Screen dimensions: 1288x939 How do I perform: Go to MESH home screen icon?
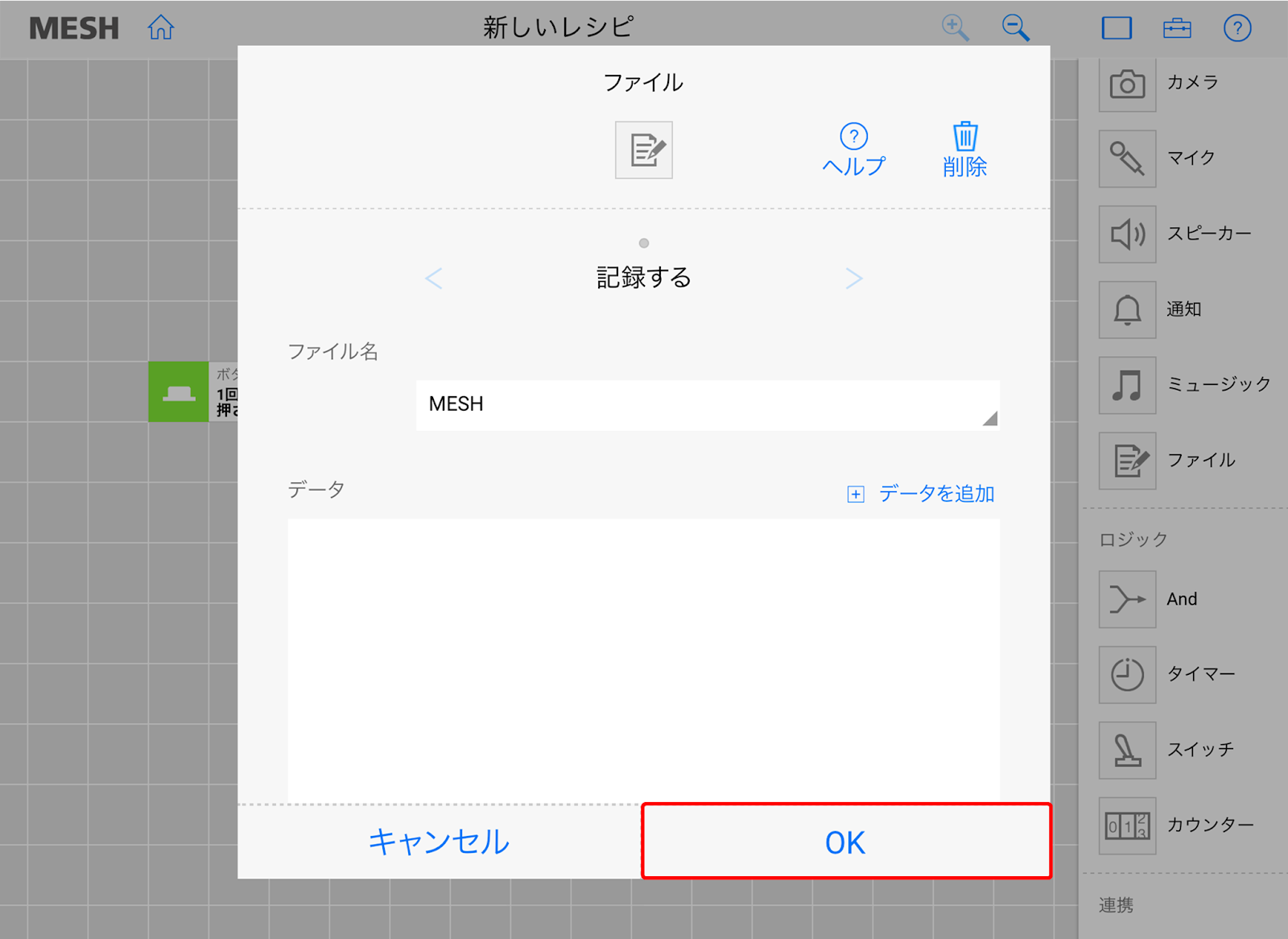click(x=161, y=28)
